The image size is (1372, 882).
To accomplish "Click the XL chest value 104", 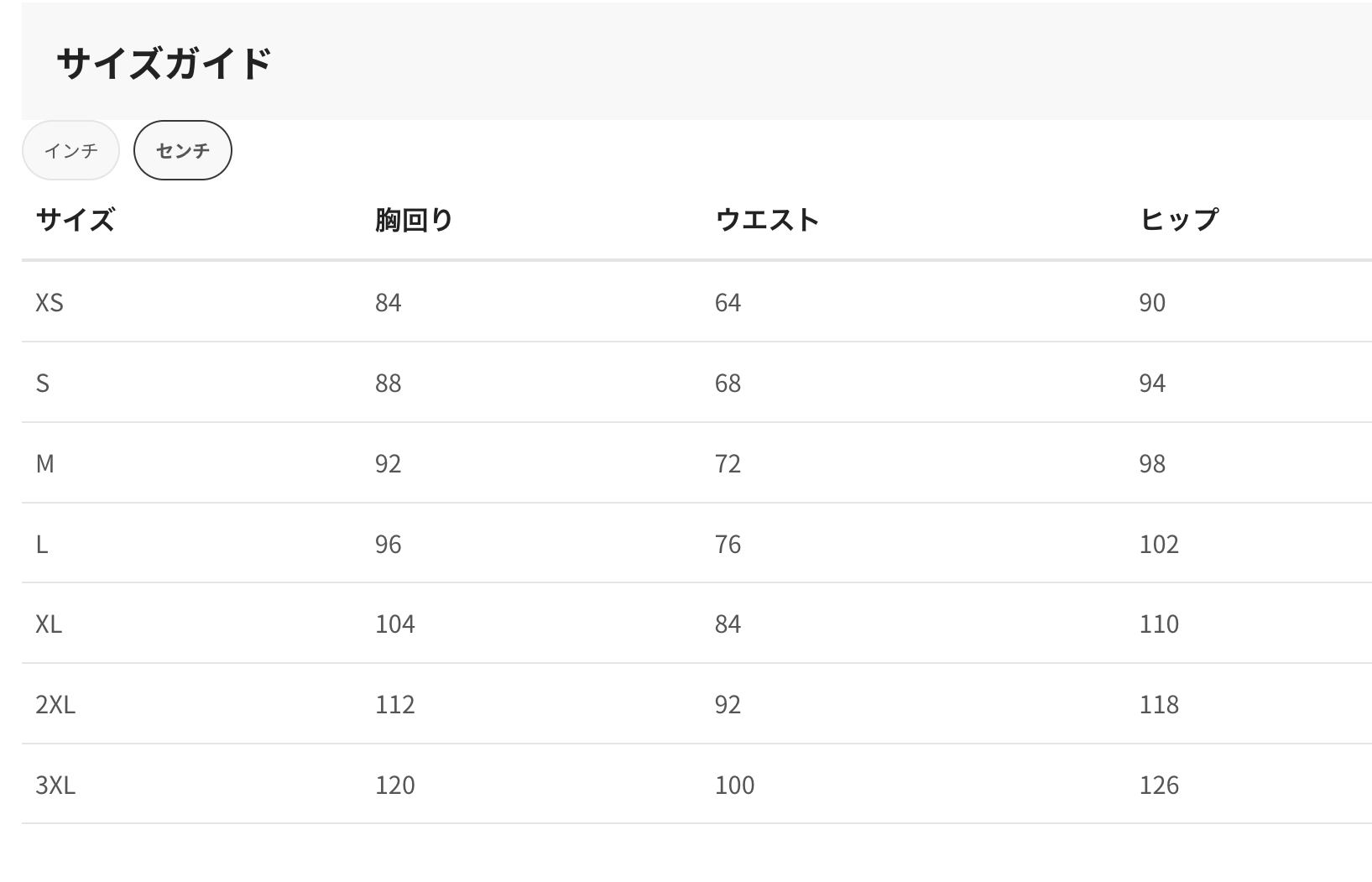I will [x=395, y=624].
